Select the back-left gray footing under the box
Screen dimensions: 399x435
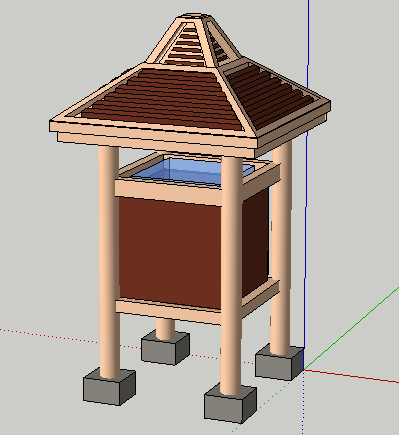point(165,348)
